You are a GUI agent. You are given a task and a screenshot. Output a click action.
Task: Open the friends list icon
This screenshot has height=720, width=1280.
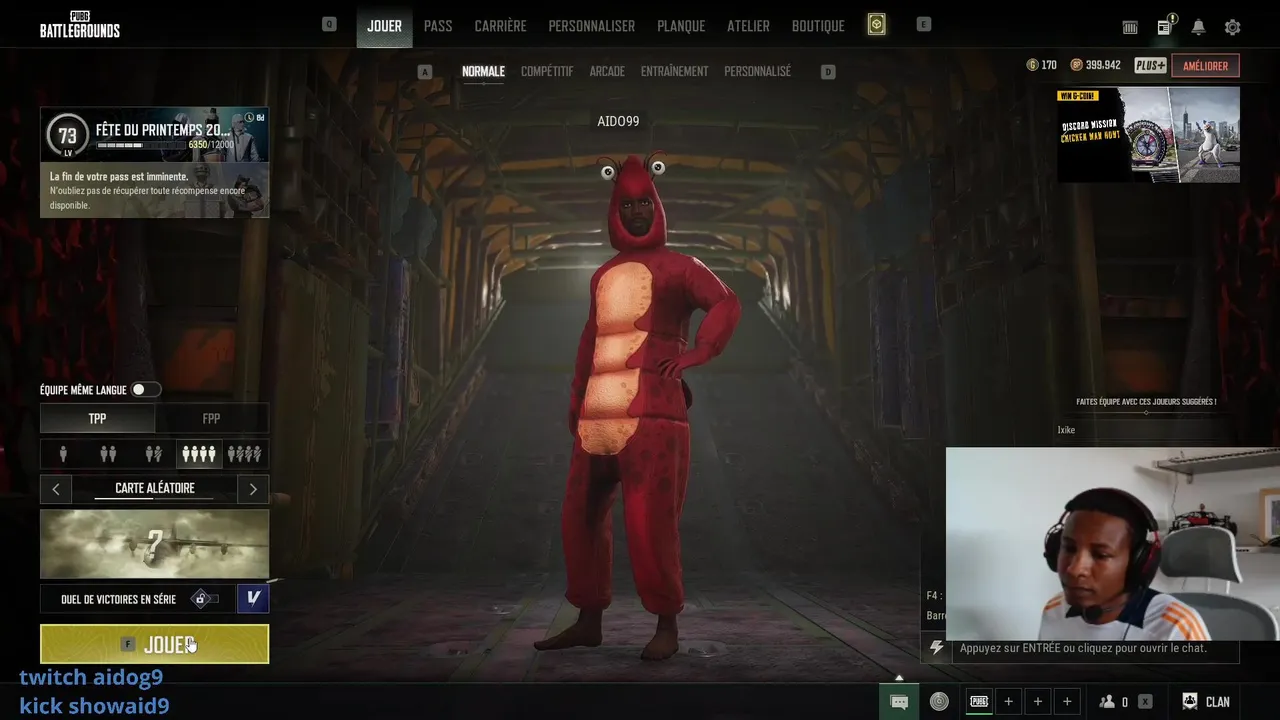[x=1107, y=702]
